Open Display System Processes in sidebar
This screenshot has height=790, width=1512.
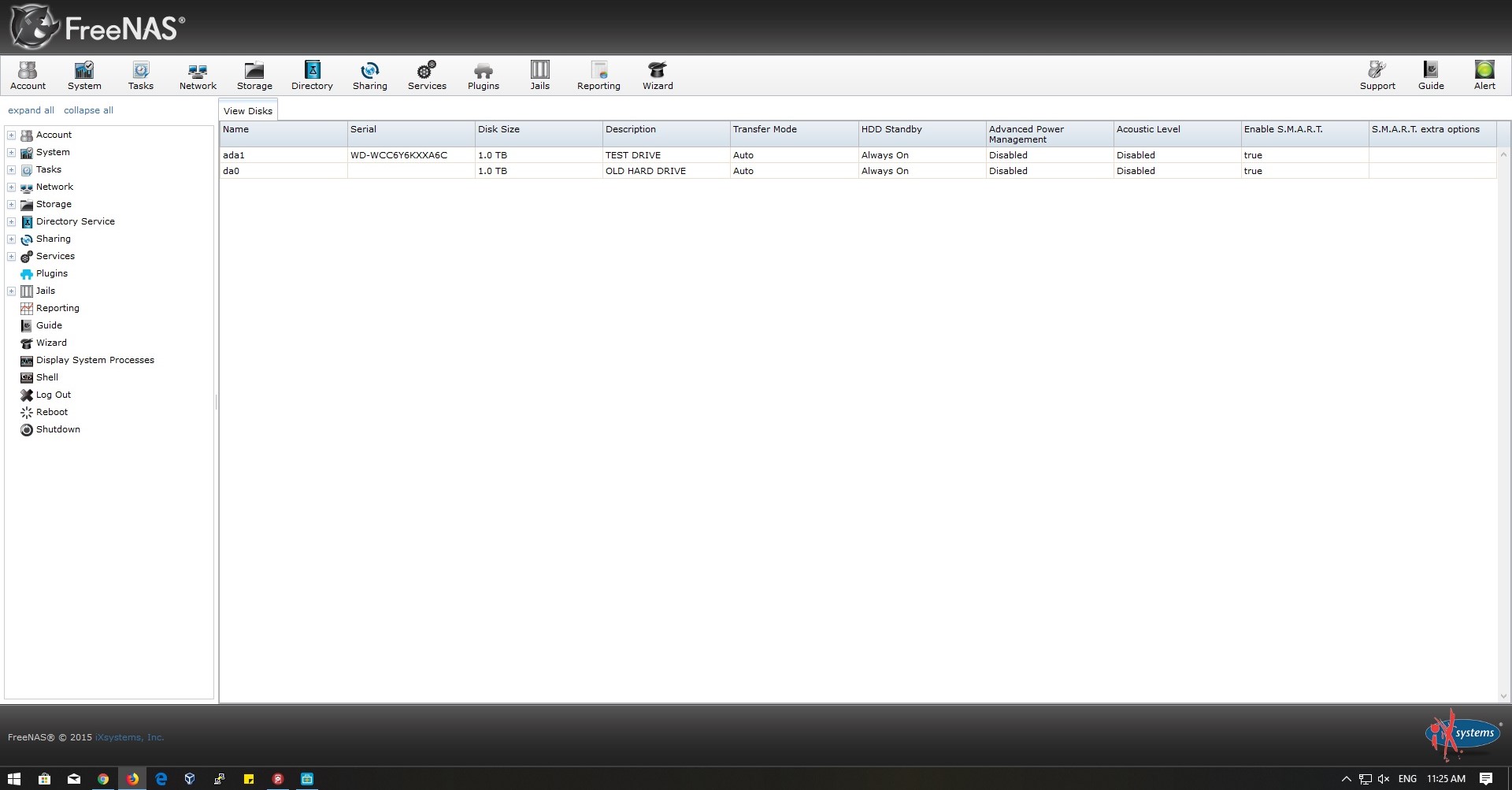pyautogui.click(x=94, y=360)
